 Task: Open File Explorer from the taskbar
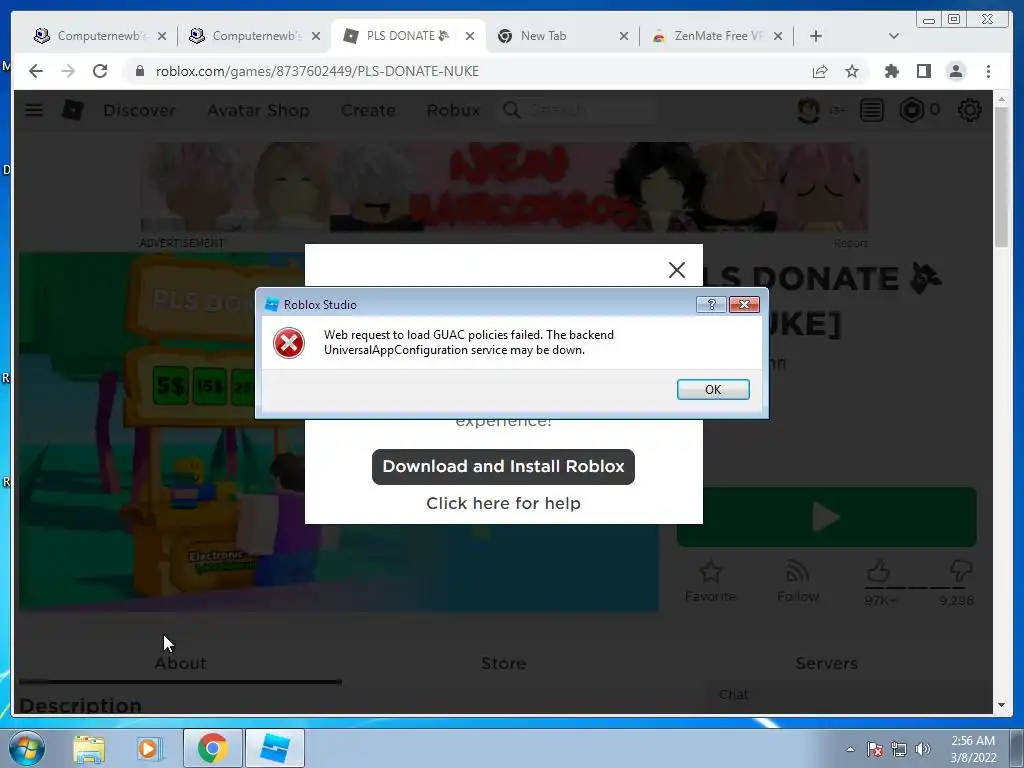[x=88, y=748]
